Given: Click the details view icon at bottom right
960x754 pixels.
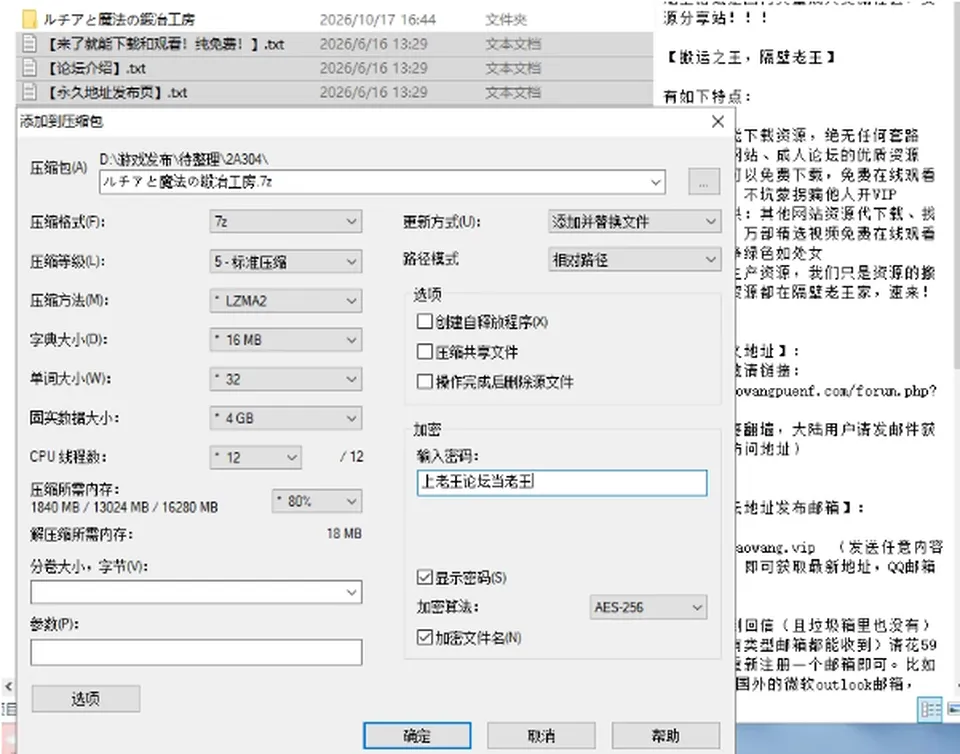Looking at the screenshot, I should [x=930, y=709].
